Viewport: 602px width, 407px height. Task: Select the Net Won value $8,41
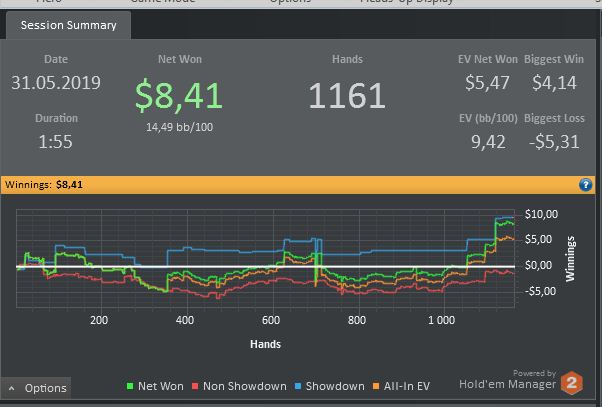pyautogui.click(x=179, y=95)
